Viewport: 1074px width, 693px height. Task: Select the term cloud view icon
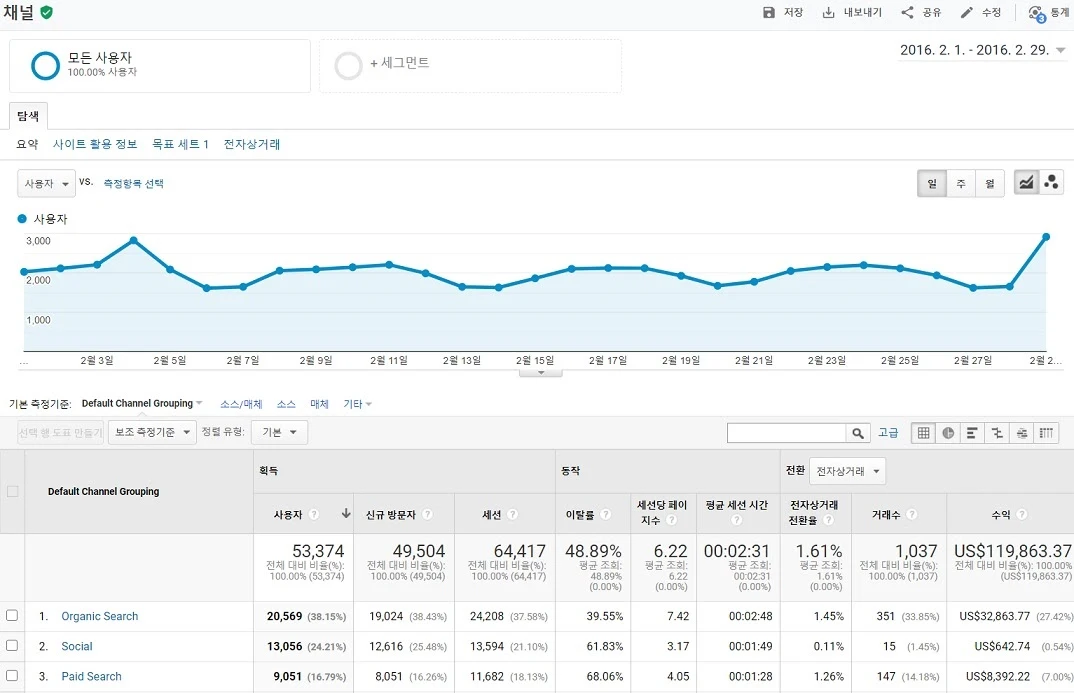[x=1022, y=433]
